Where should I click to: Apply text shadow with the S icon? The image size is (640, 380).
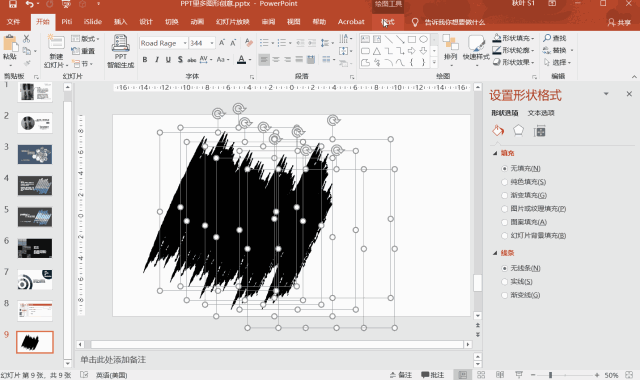coord(180,60)
